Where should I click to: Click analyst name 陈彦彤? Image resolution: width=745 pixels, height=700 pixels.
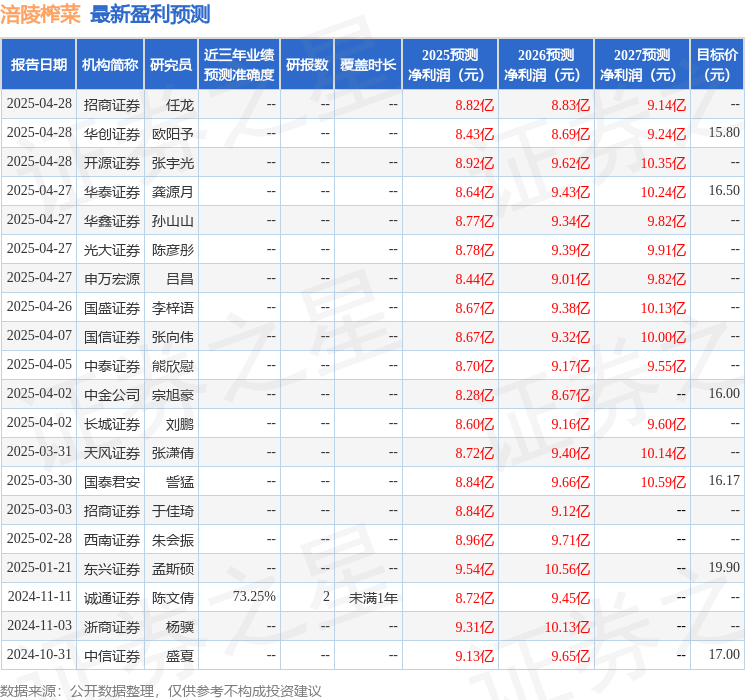[x=172, y=250]
